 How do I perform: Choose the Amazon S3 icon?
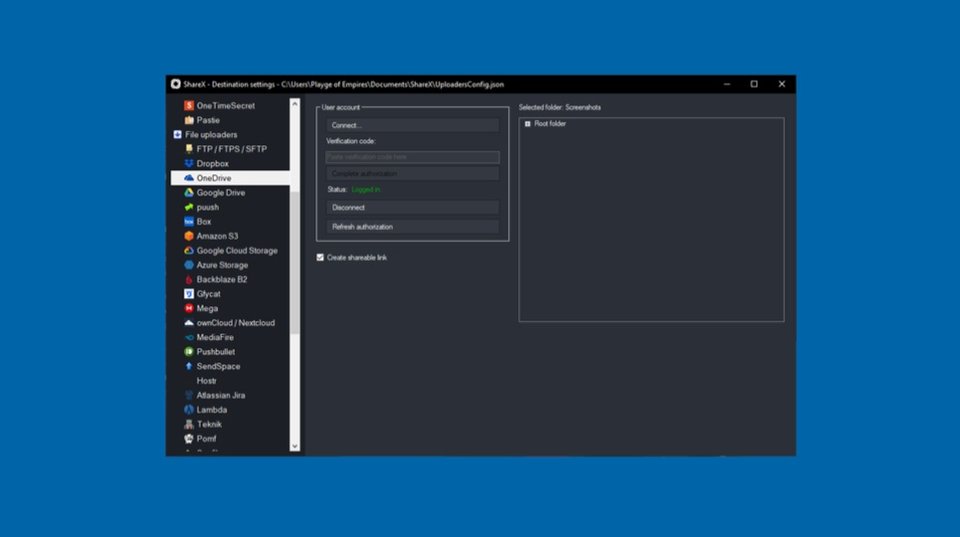tap(189, 236)
